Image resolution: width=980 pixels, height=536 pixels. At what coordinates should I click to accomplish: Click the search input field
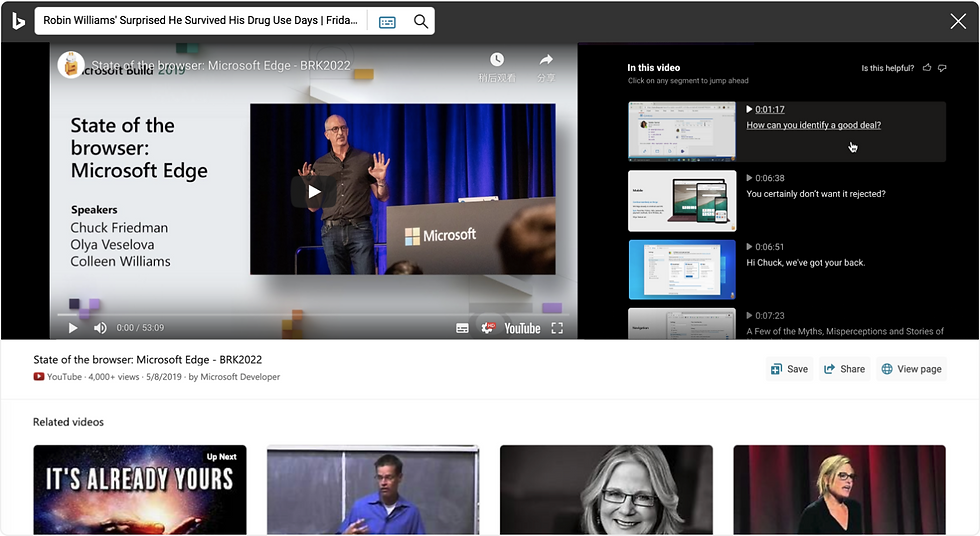click(x=200, y=21)
